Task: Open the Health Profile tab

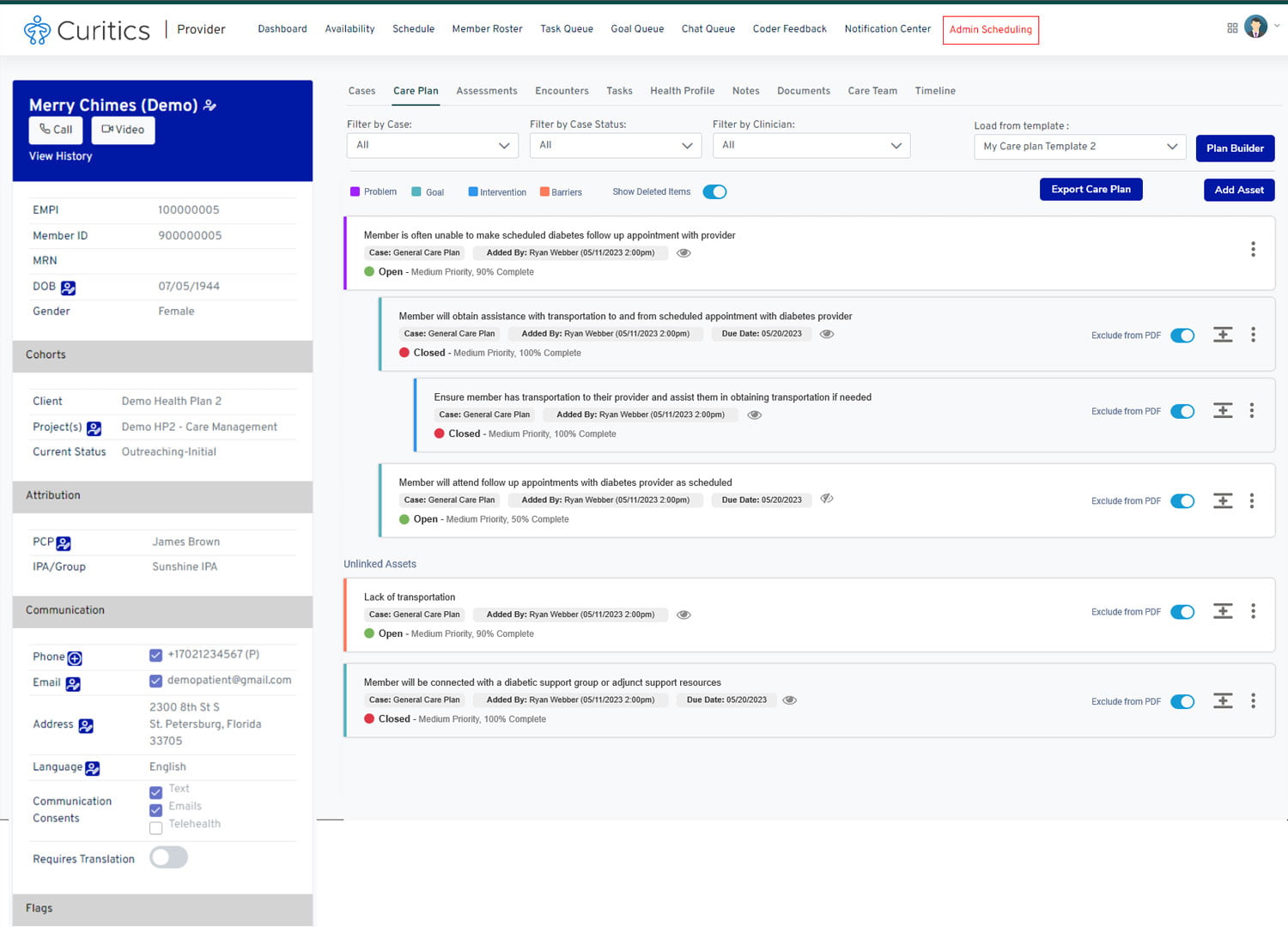Action: (683, 91)
